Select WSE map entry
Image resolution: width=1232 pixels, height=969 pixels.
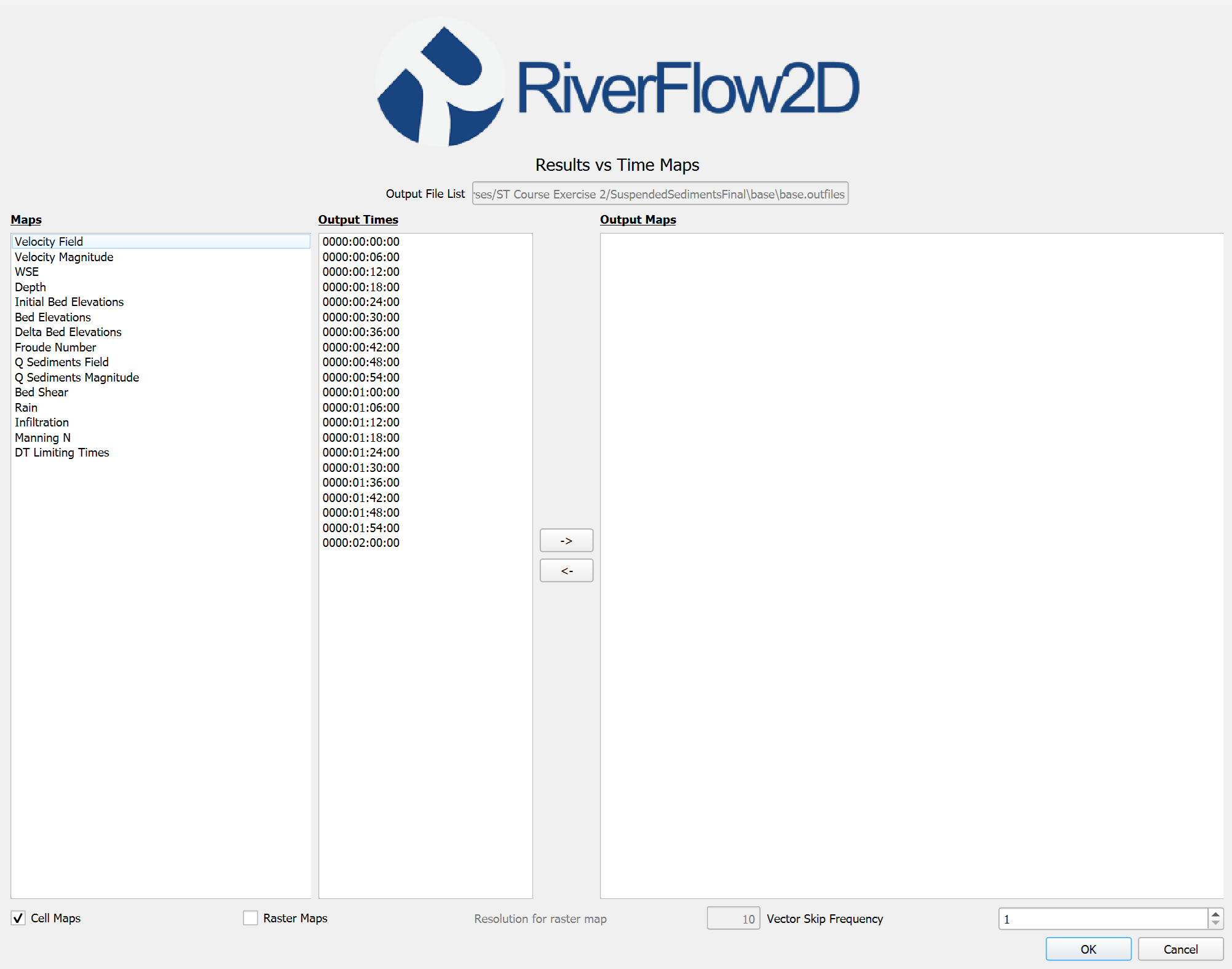(x=27, y=272)
